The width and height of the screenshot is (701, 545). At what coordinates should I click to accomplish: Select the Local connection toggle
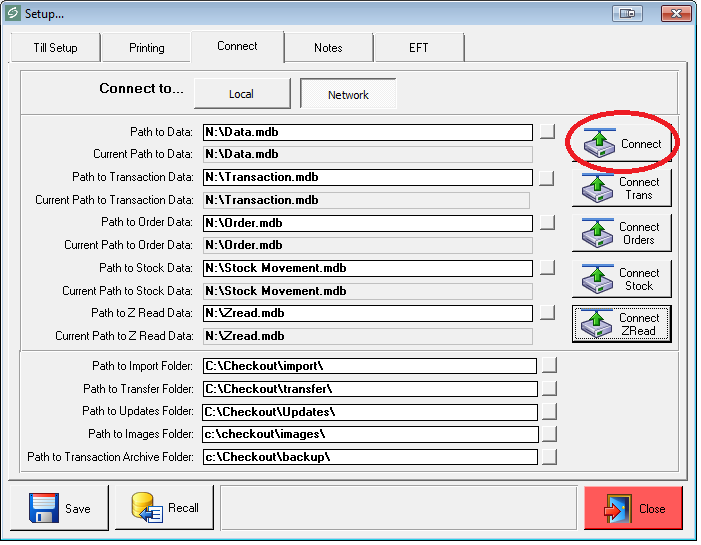coord(241,94)
